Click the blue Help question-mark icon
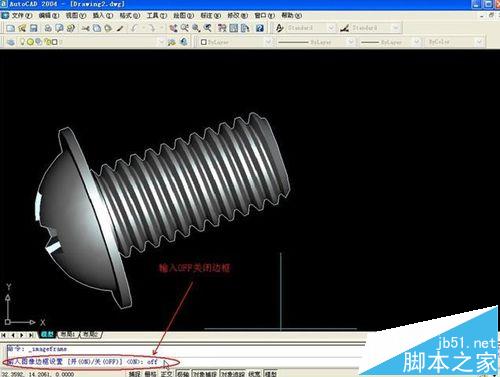Viewport: 500px width, 377px height. click(x=260, y=28)
